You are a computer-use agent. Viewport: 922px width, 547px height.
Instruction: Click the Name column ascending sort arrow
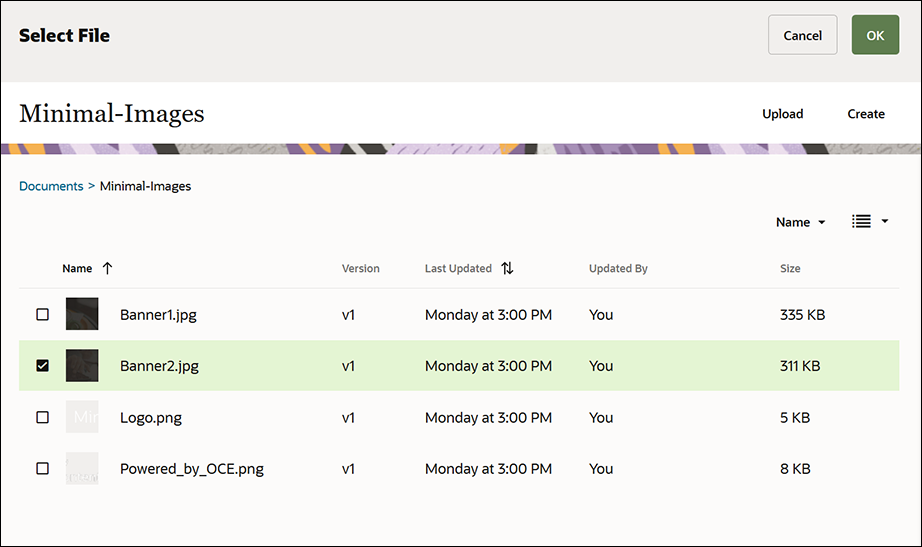(108, 268)
